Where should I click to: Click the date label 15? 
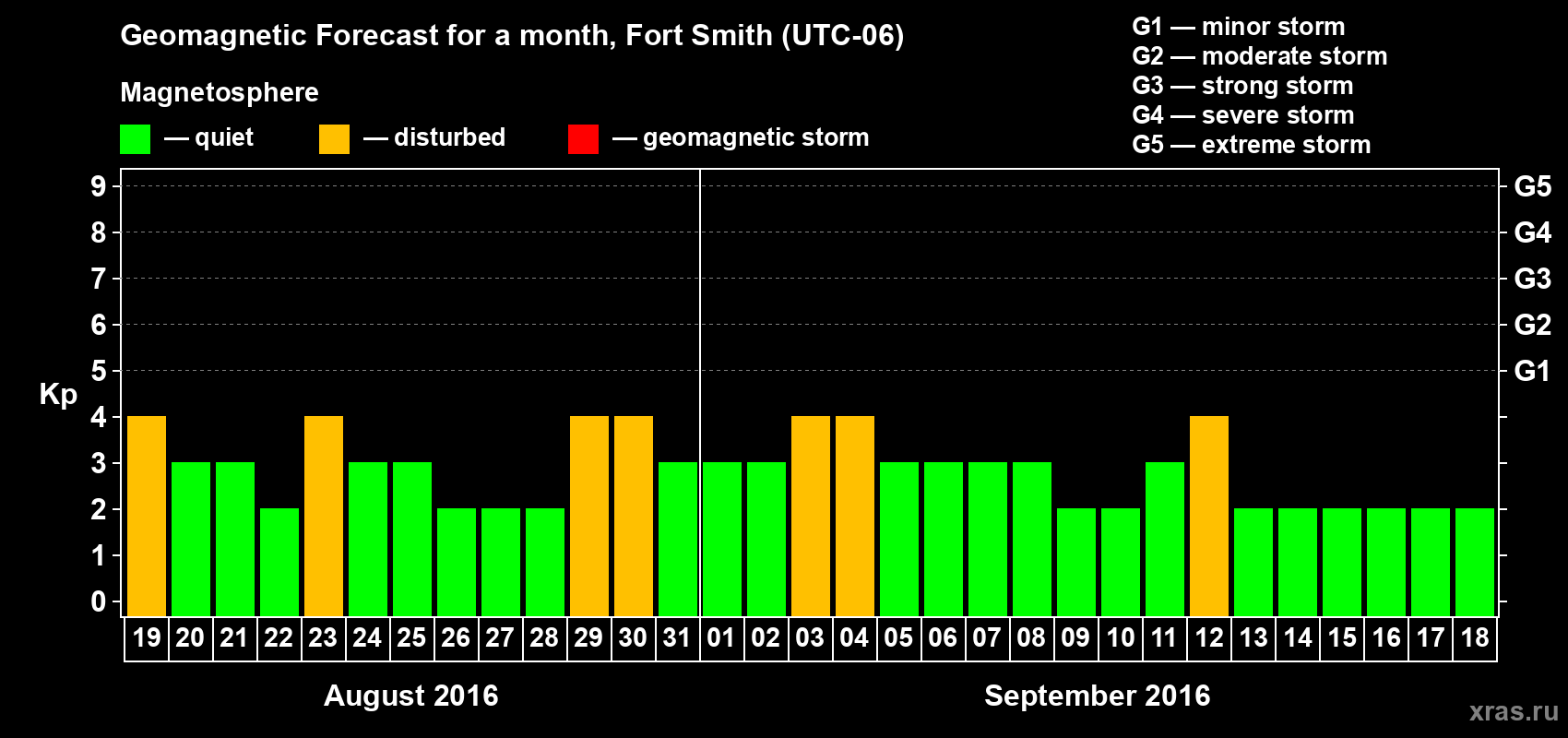point(1342,637)
